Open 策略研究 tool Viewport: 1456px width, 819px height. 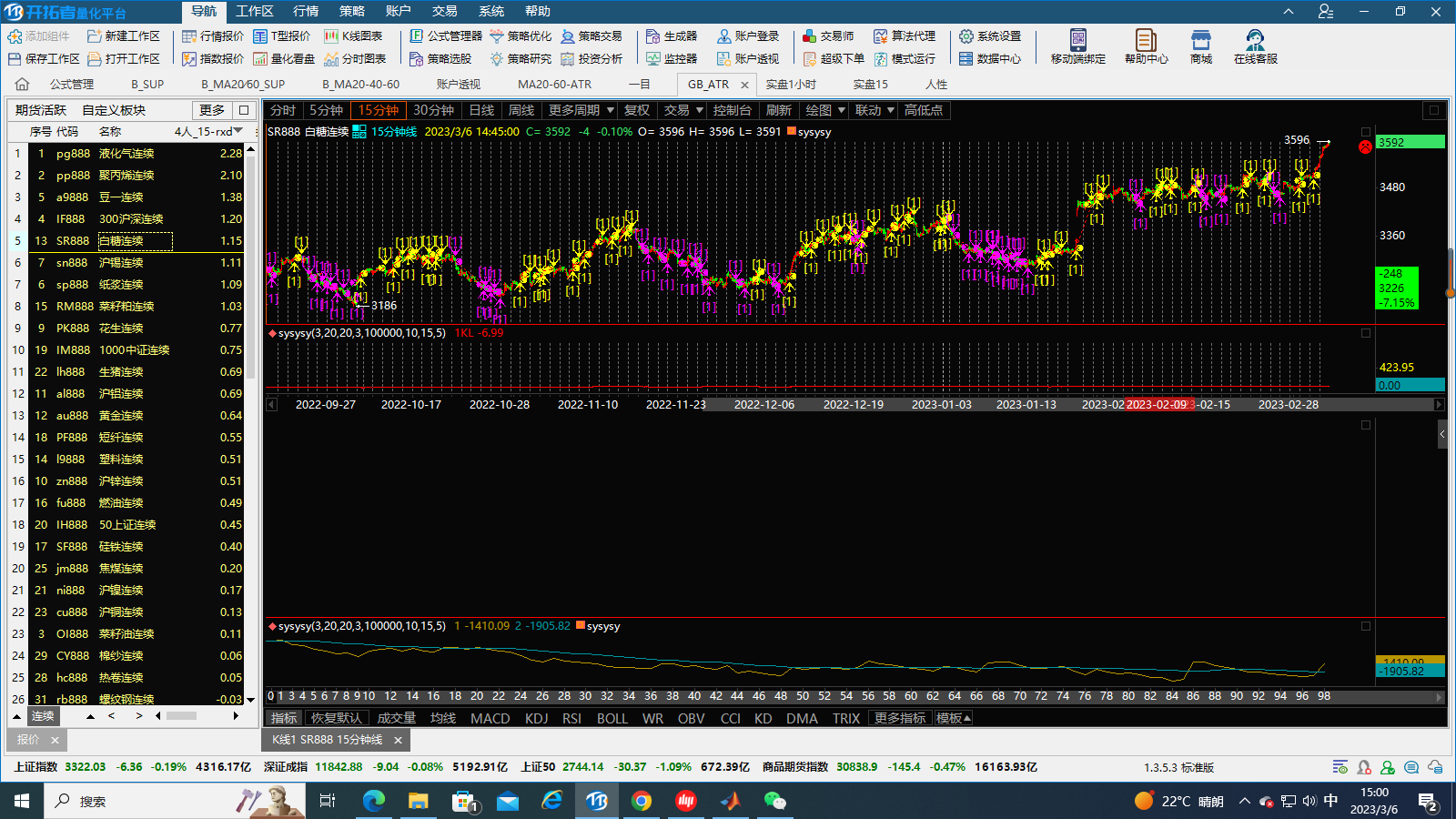(521, 58)
